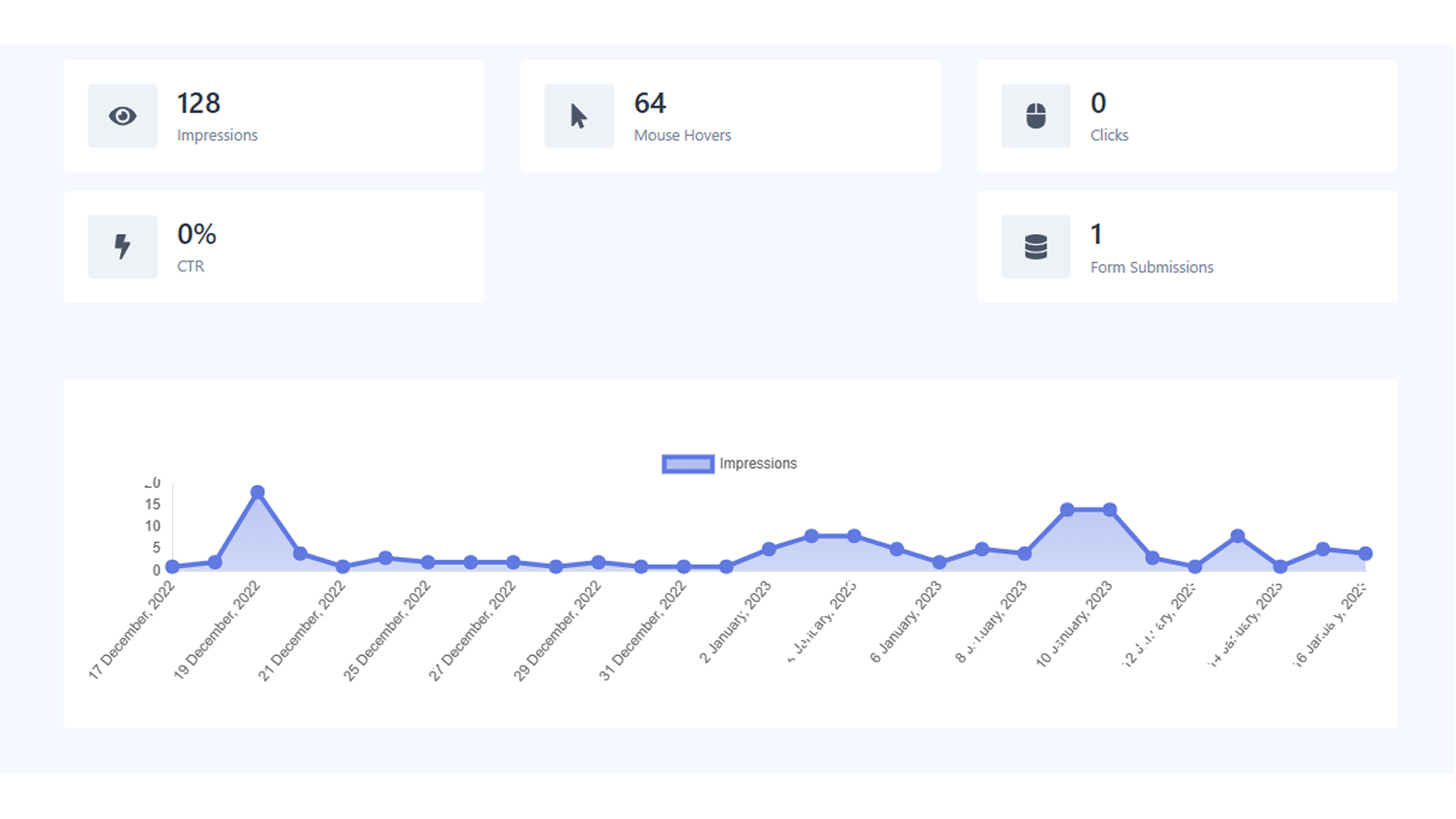Screen dimensions: 1456x819
Task: Click the lightning bolt CTR icon
Action: point(123,247)
